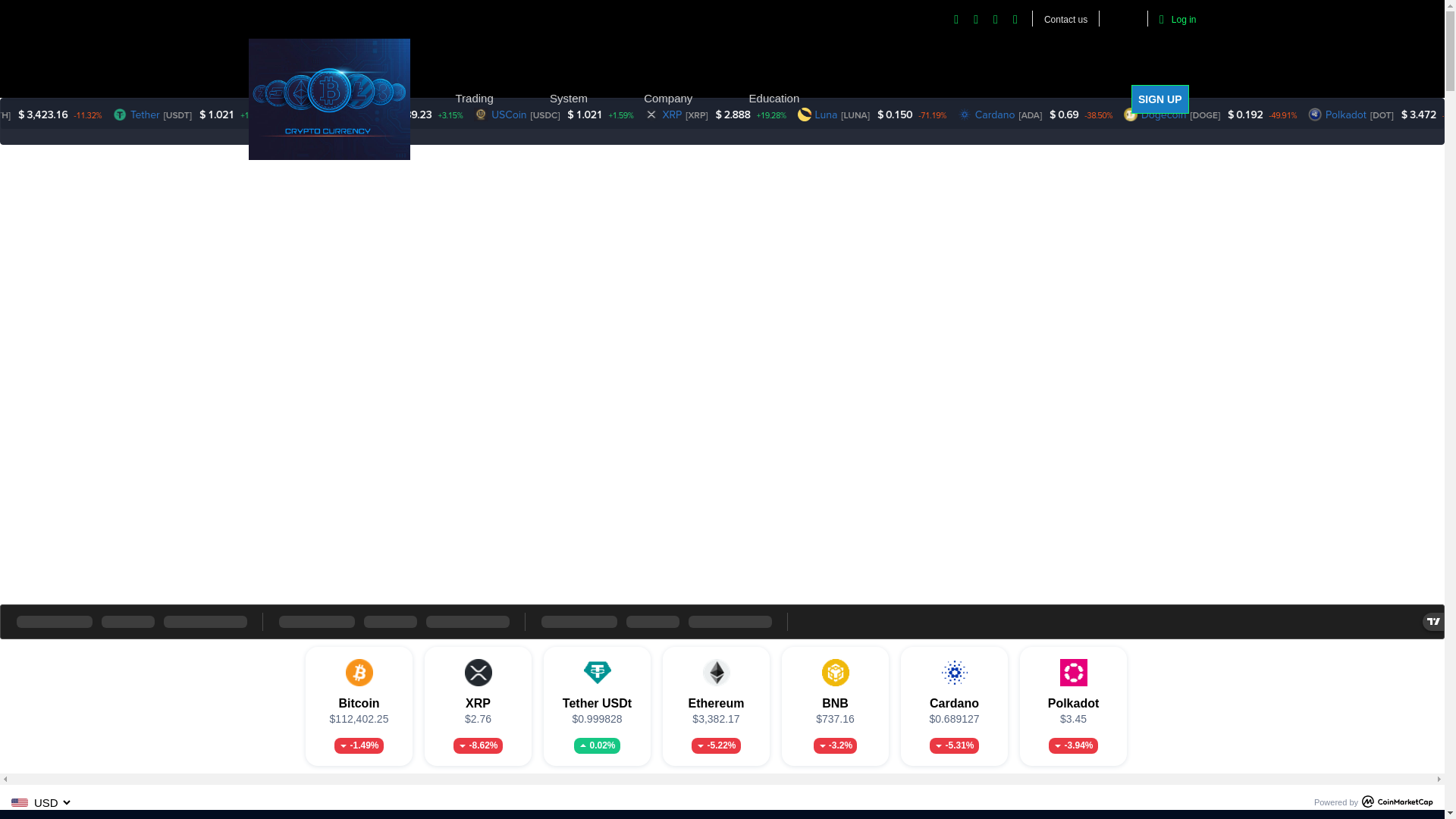Click the Polkadot ticker link
Viewport: 1456px width, 819px height.
click(x=1345, y=115)
